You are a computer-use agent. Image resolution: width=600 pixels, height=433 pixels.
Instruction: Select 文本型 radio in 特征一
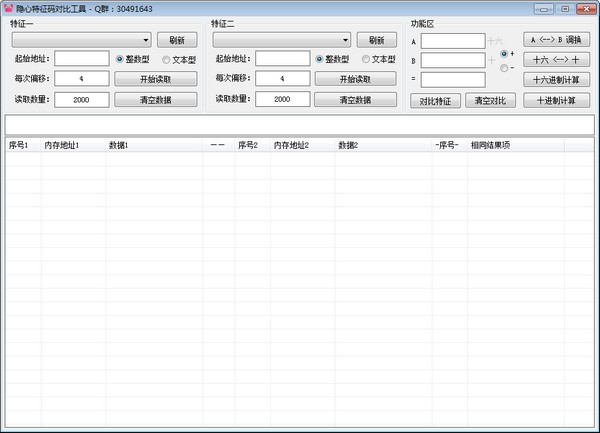(166, 59)
